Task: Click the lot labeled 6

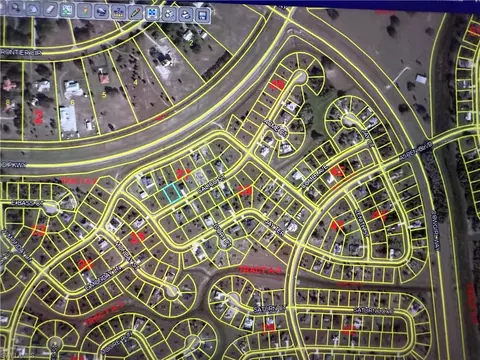Action: point(72,103)
